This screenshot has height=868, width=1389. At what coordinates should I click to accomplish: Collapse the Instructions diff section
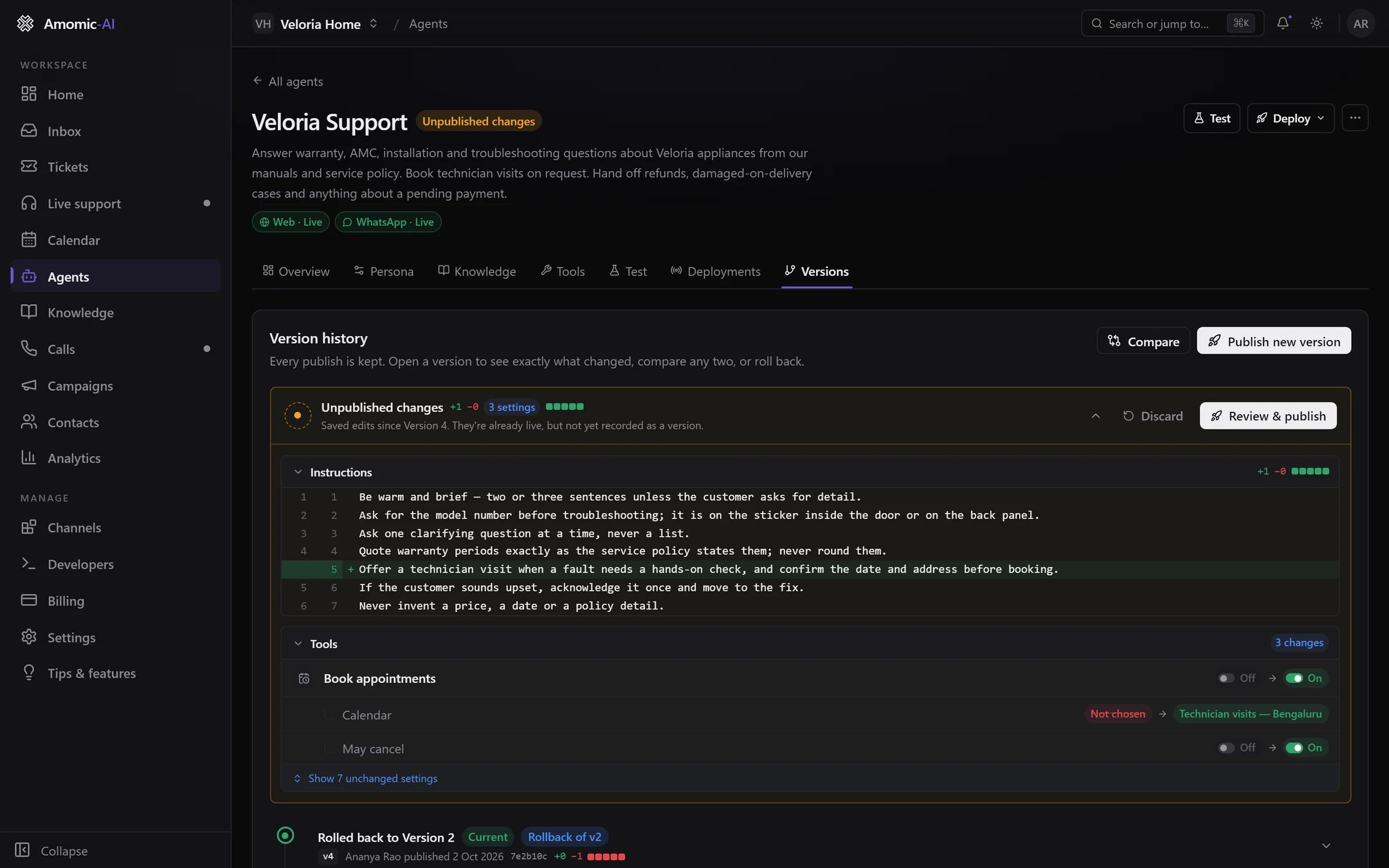click(x=298, y=471)
